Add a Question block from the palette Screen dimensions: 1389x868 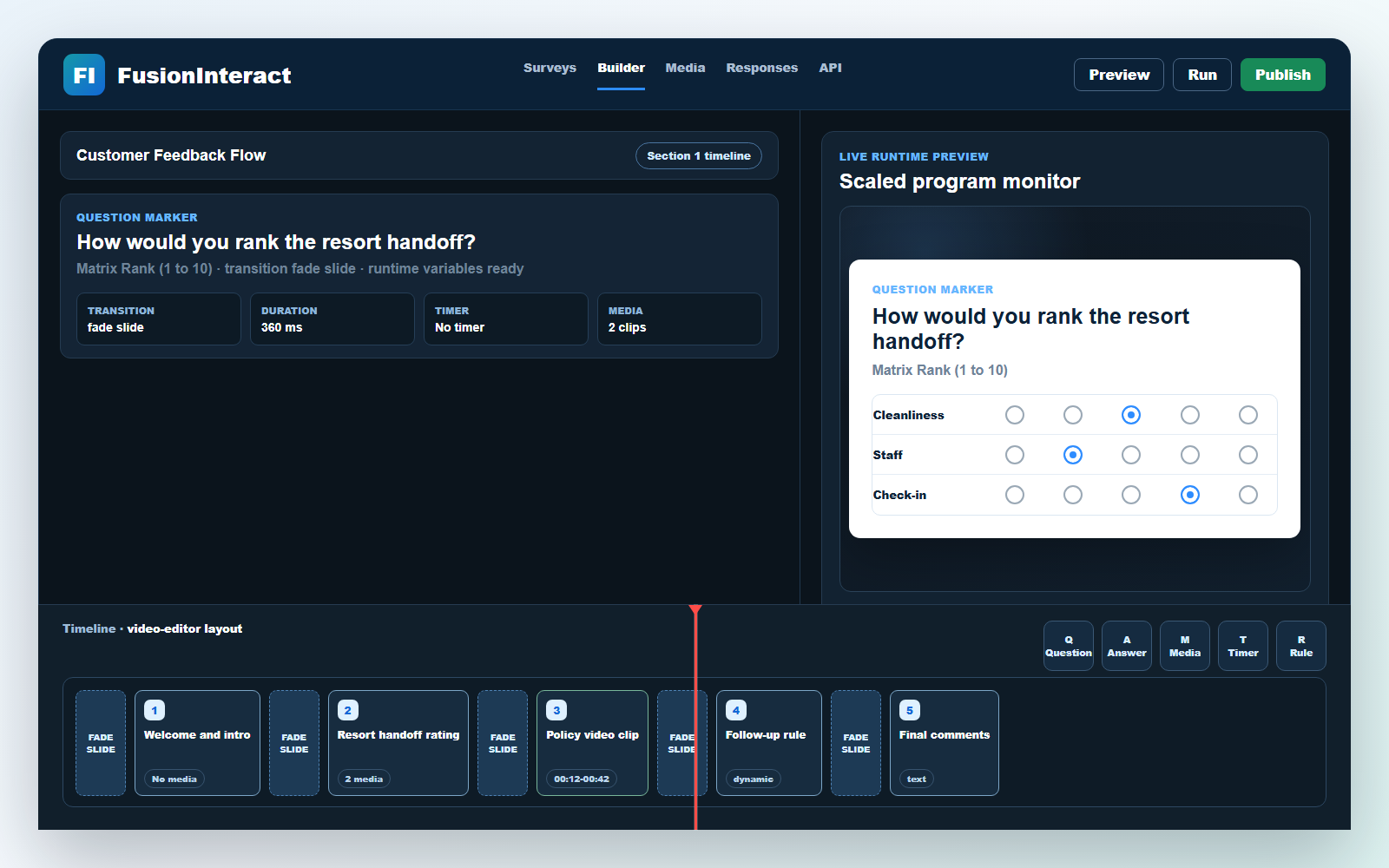point(1069,646)
